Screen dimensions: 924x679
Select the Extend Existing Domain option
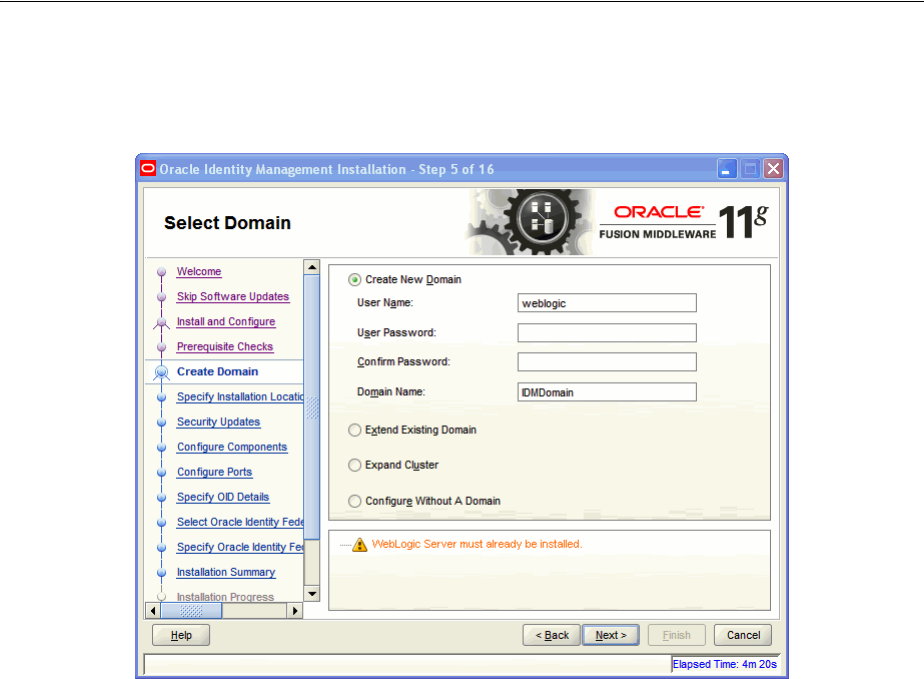pyautogui.click(x=354, y=430)
